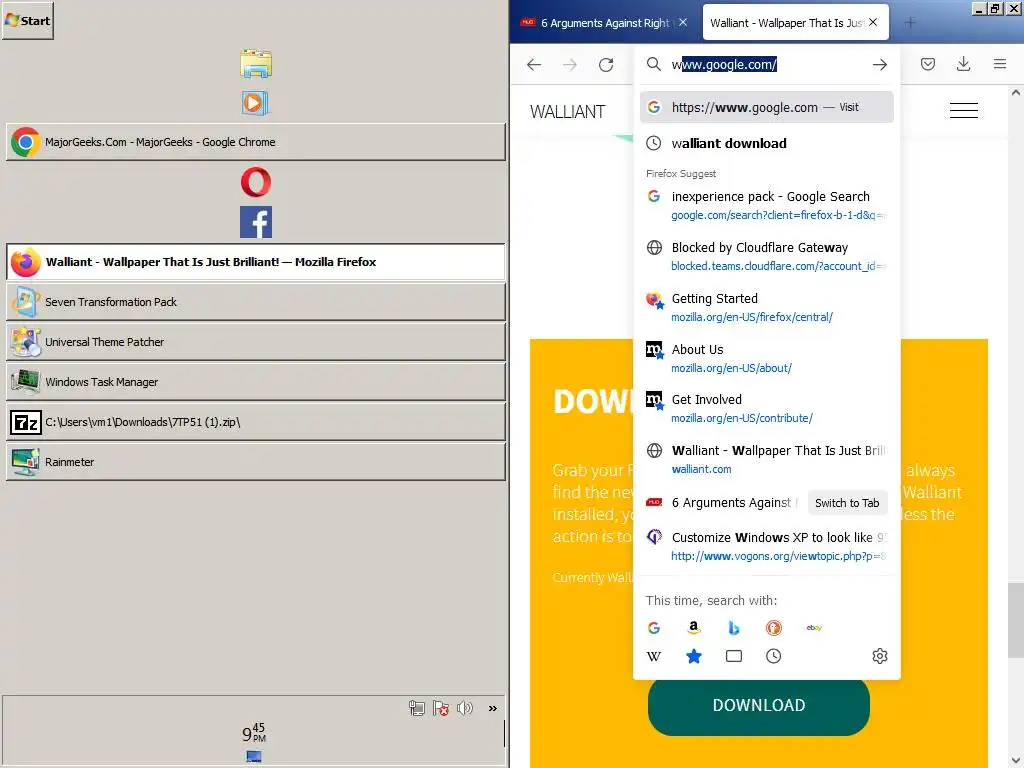The image size is (1024, 768).
Task: Close the Walliant browser tab
Action: click(873, 22)
